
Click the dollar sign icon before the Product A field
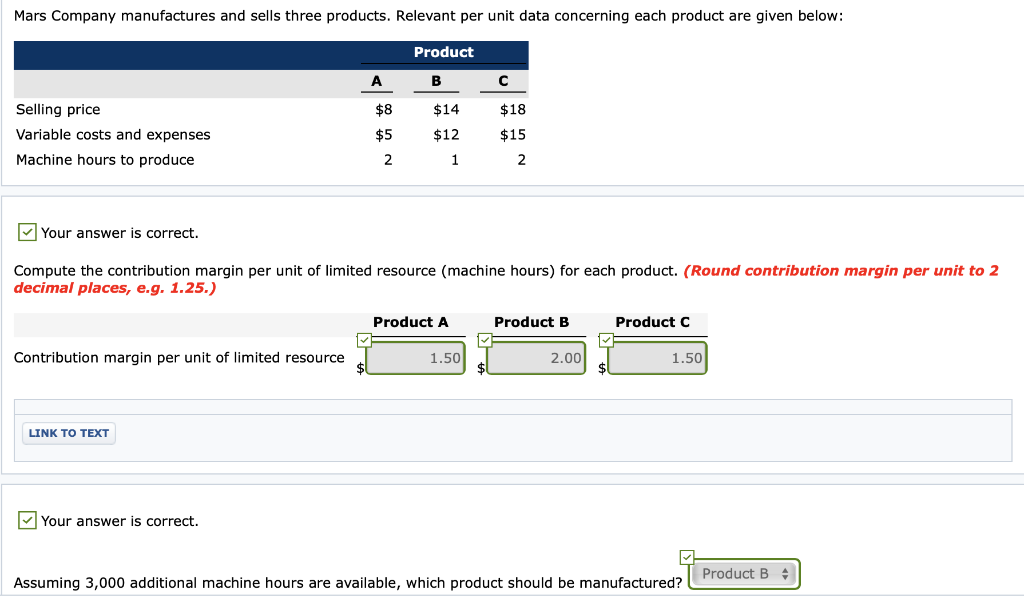359,369
